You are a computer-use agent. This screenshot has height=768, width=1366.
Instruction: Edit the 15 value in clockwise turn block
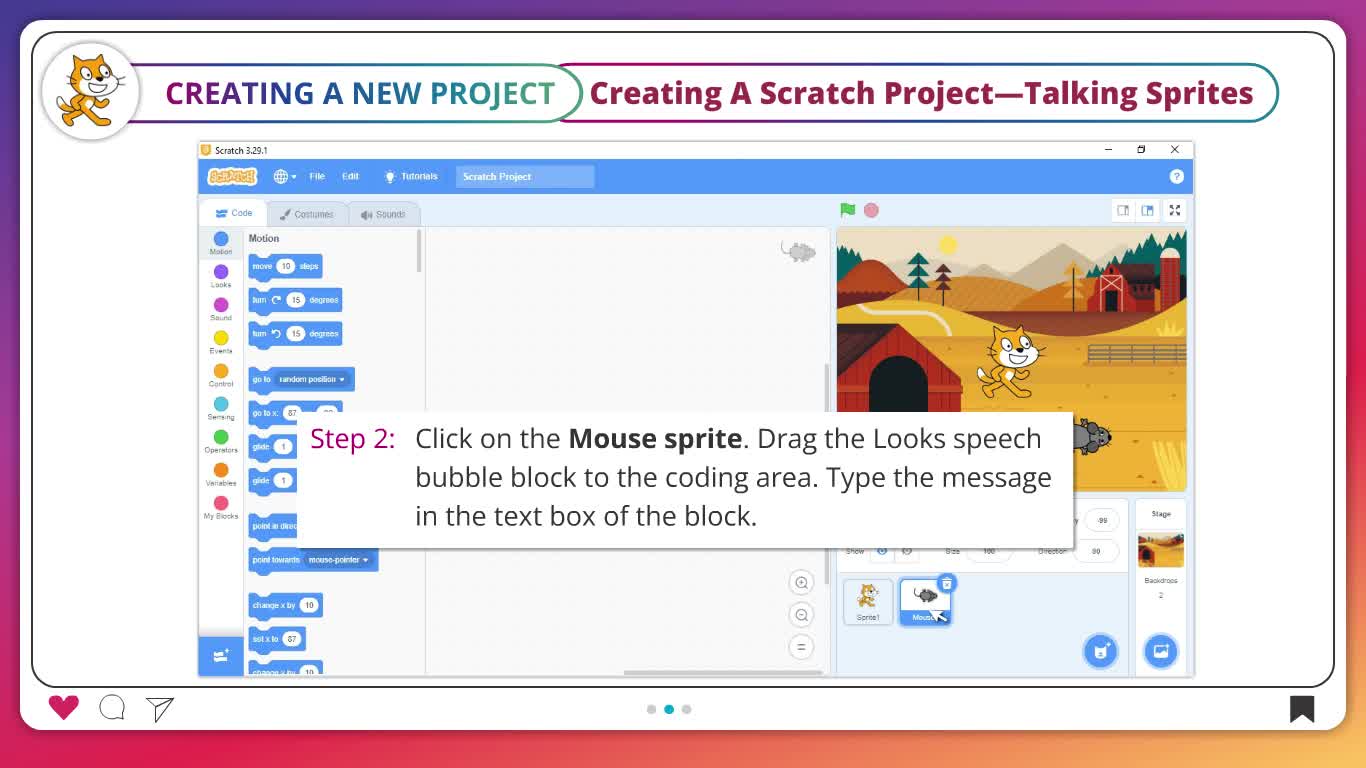coord(295,300)
